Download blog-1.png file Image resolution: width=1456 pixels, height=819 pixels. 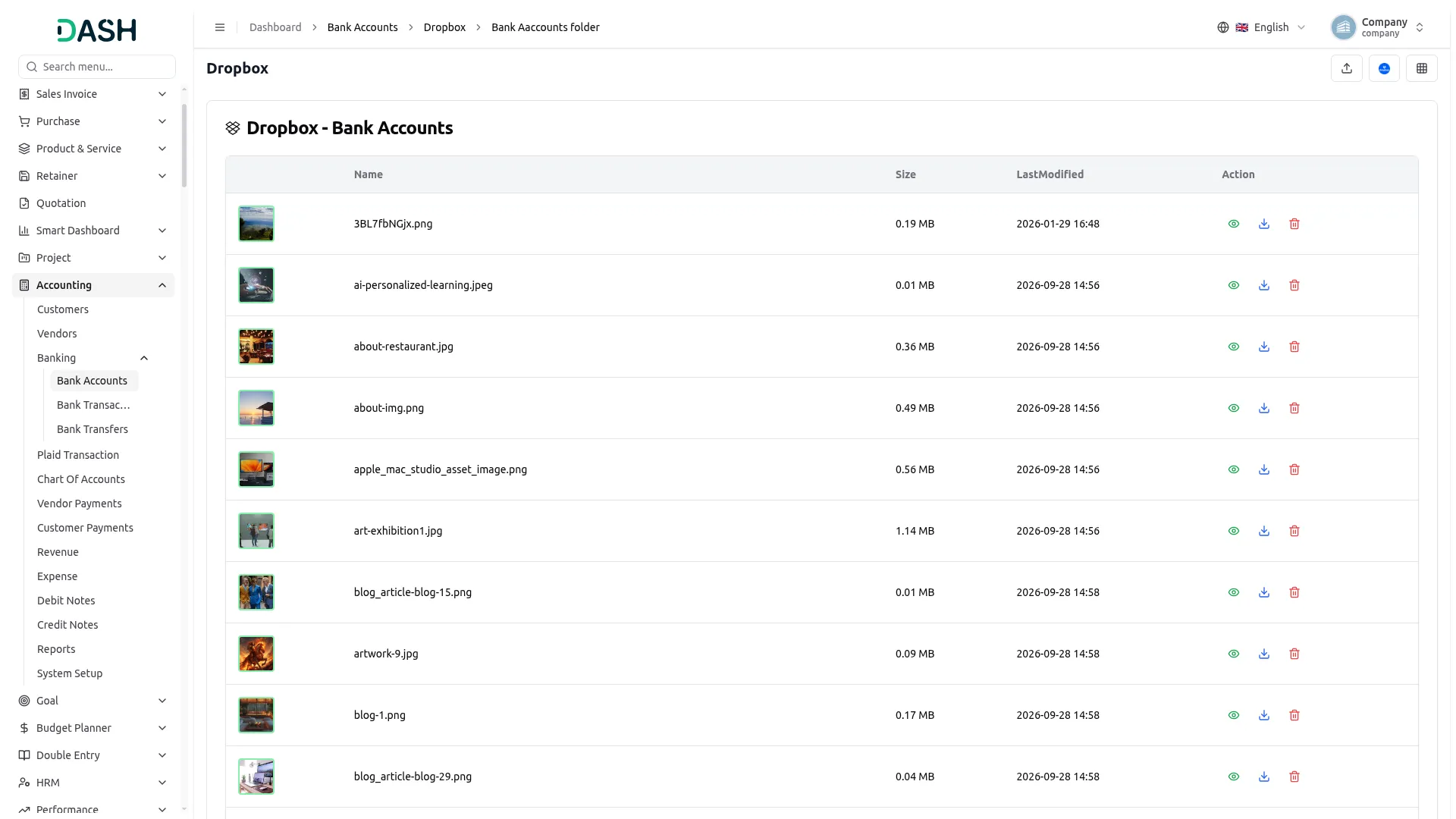1264,715
